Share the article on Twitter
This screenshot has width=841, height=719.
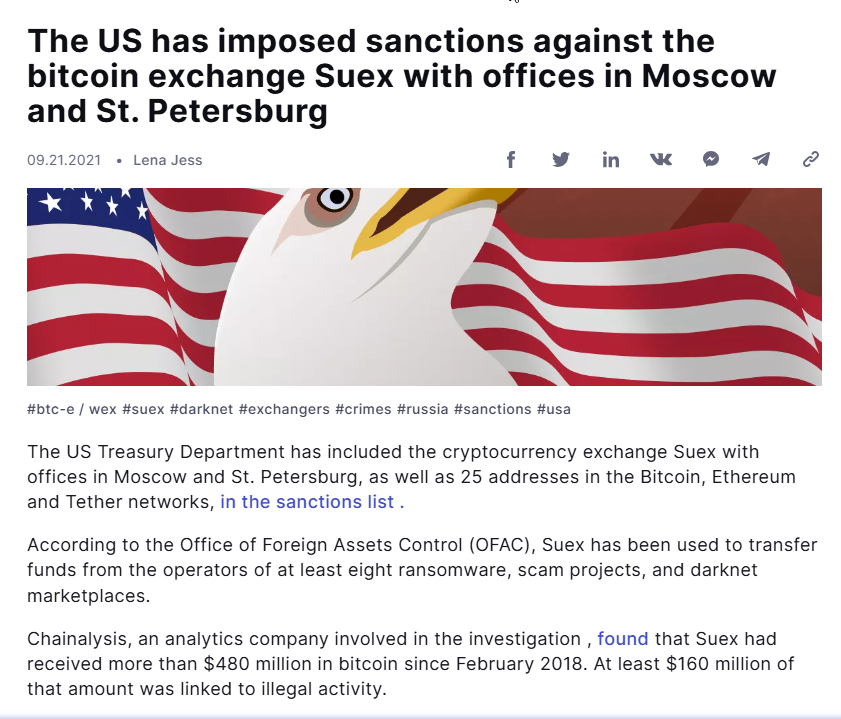tap(561, 160)
